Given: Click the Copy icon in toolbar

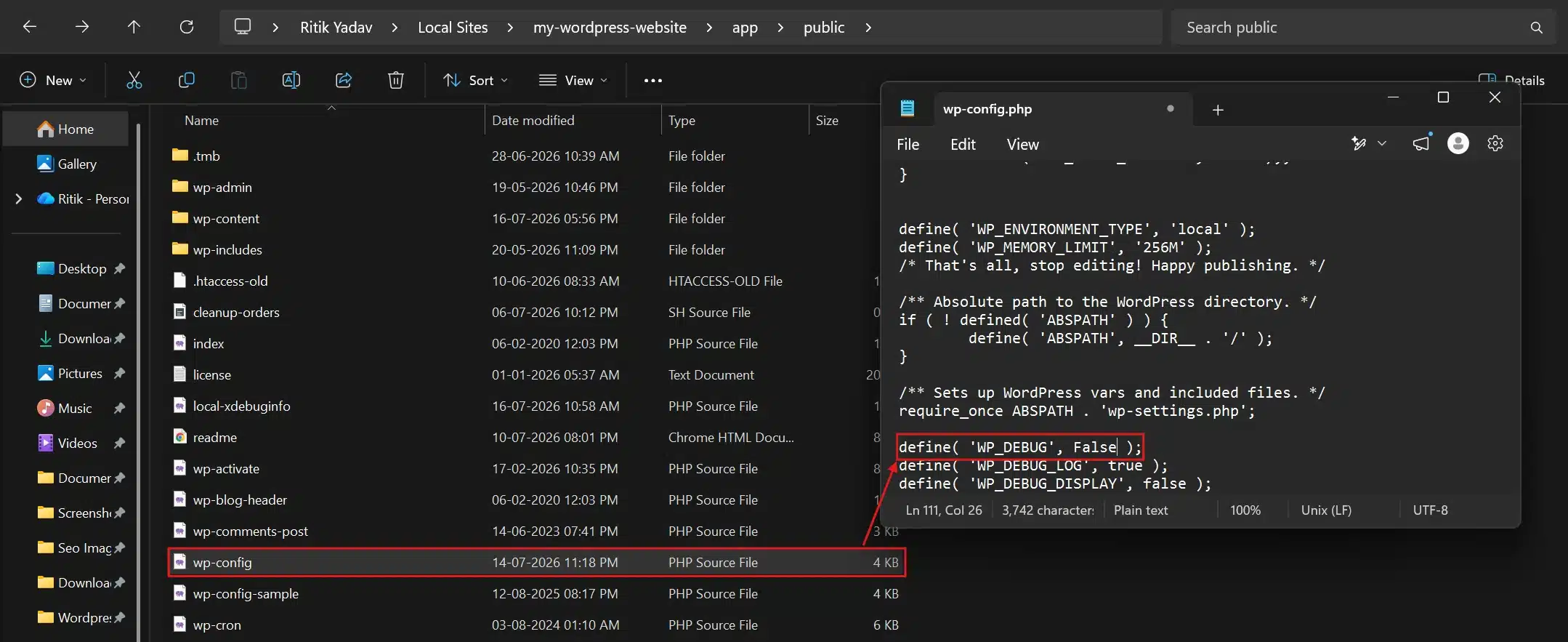Looking at the screenshot, I should coord(187,80).
